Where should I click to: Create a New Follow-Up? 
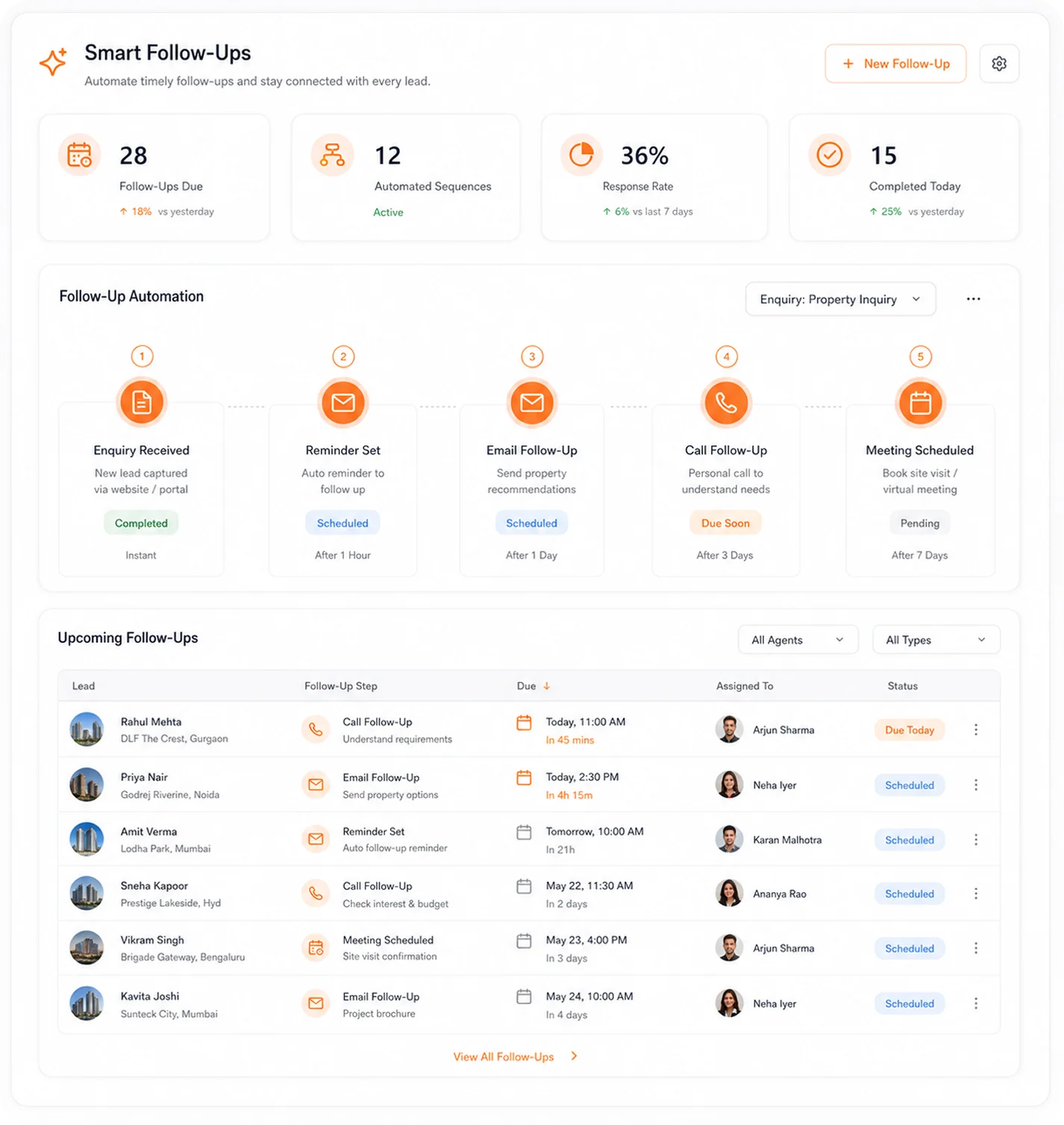pyautogui.click(x=895, y=63)
